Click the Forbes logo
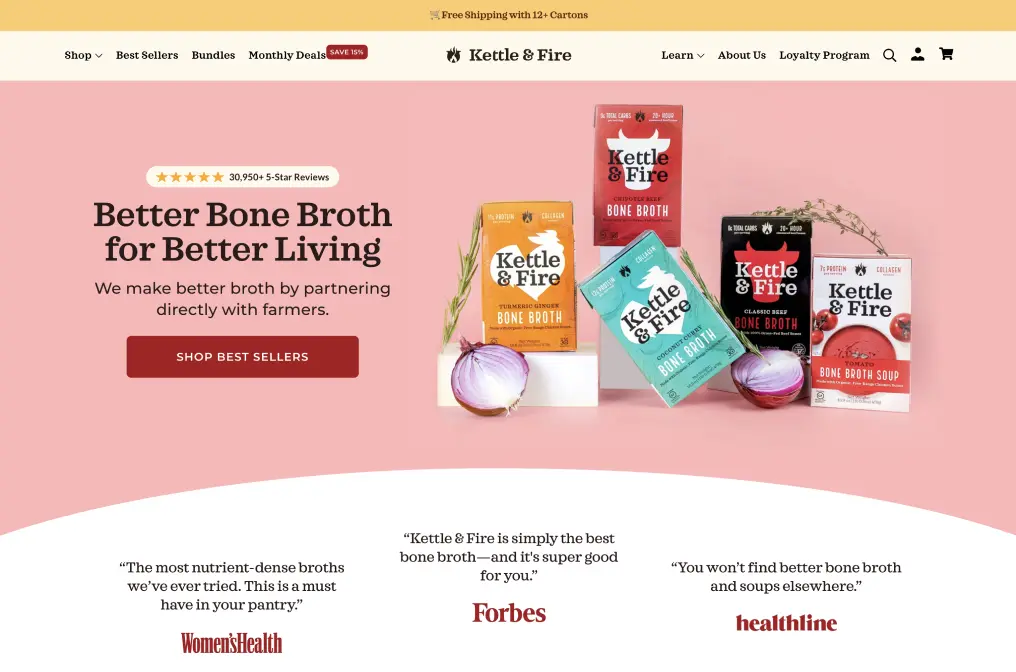 [x=509, y=613]
